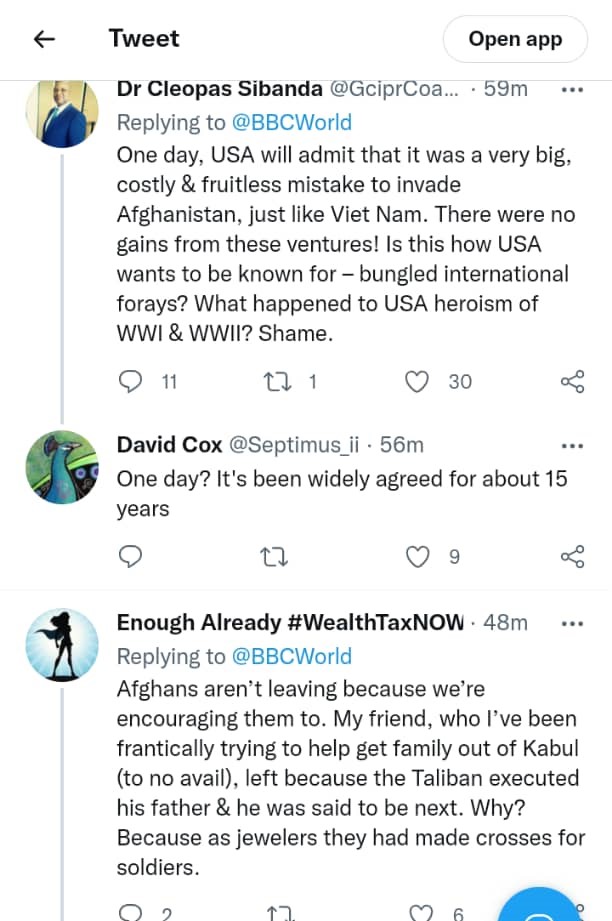Like David Cox's tweet
The height and width of the screenshot is (921, 612).
(x=418, y=556)
